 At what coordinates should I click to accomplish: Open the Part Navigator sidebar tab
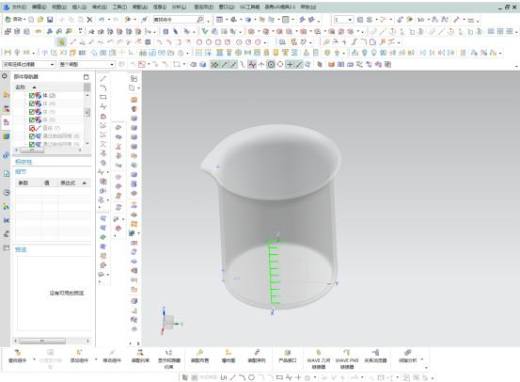(6, 122)
